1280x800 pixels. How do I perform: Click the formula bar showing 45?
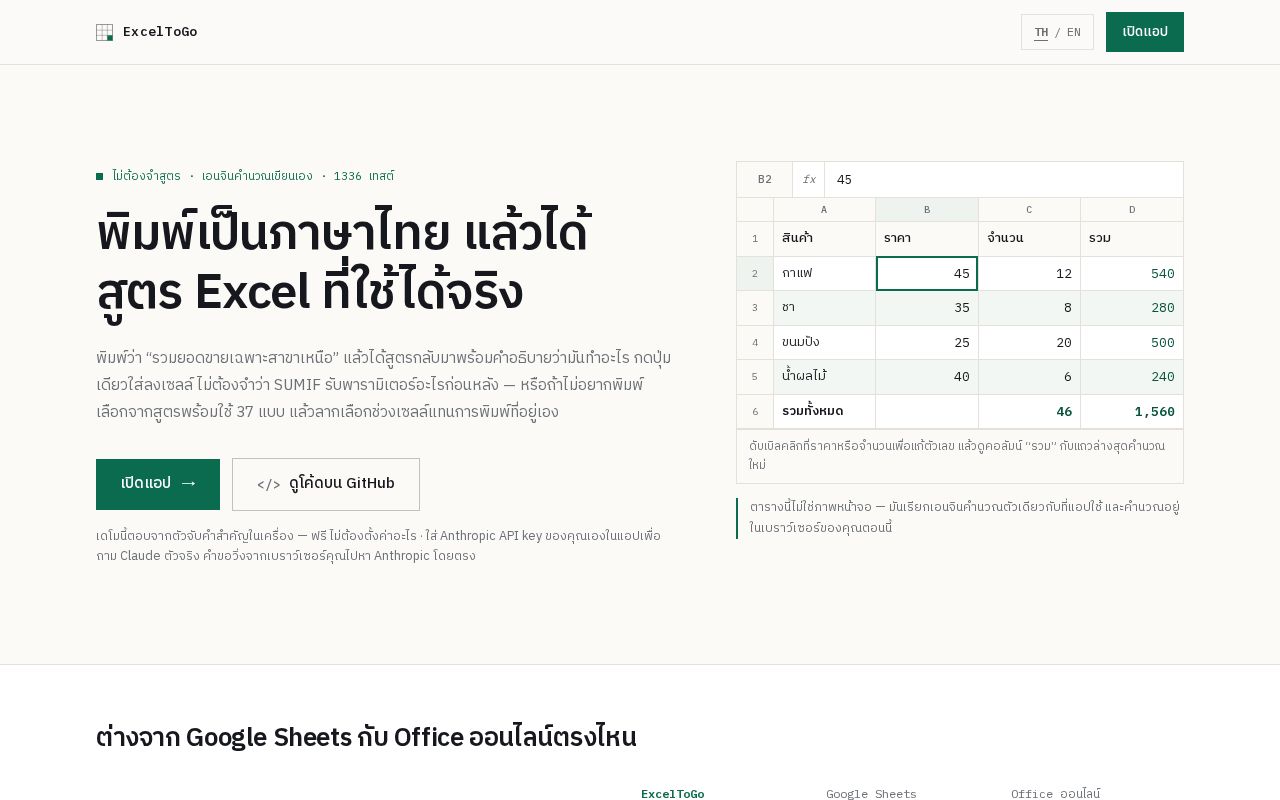1004,180
